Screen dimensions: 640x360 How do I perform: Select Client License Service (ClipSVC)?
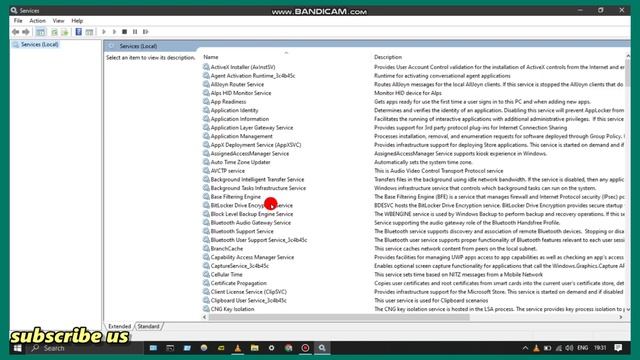(x=249, y=292)
